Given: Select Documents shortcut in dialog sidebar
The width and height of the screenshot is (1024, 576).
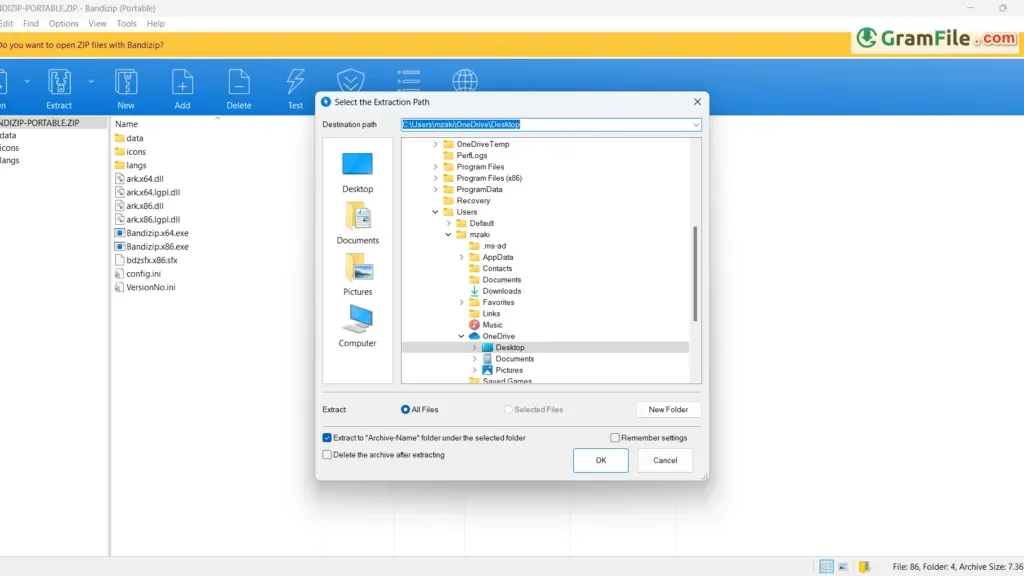Looking at the screenshot, I should [357, 223].
